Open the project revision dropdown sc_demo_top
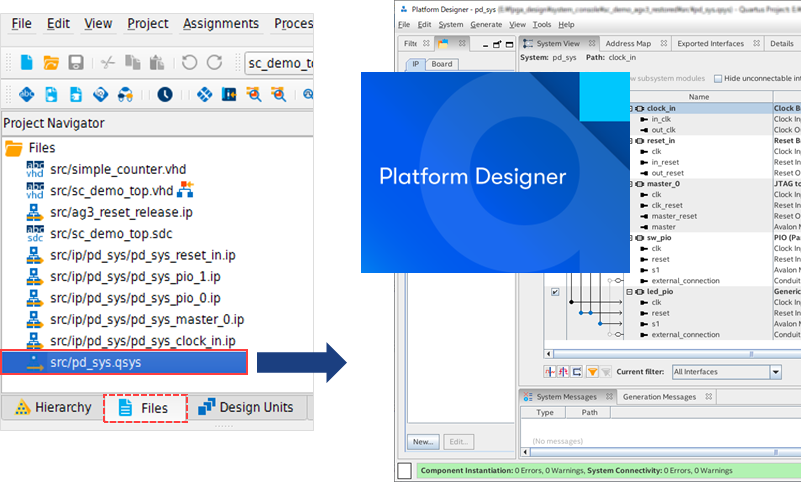The image size is (801, 482). (x=280, y=64)
